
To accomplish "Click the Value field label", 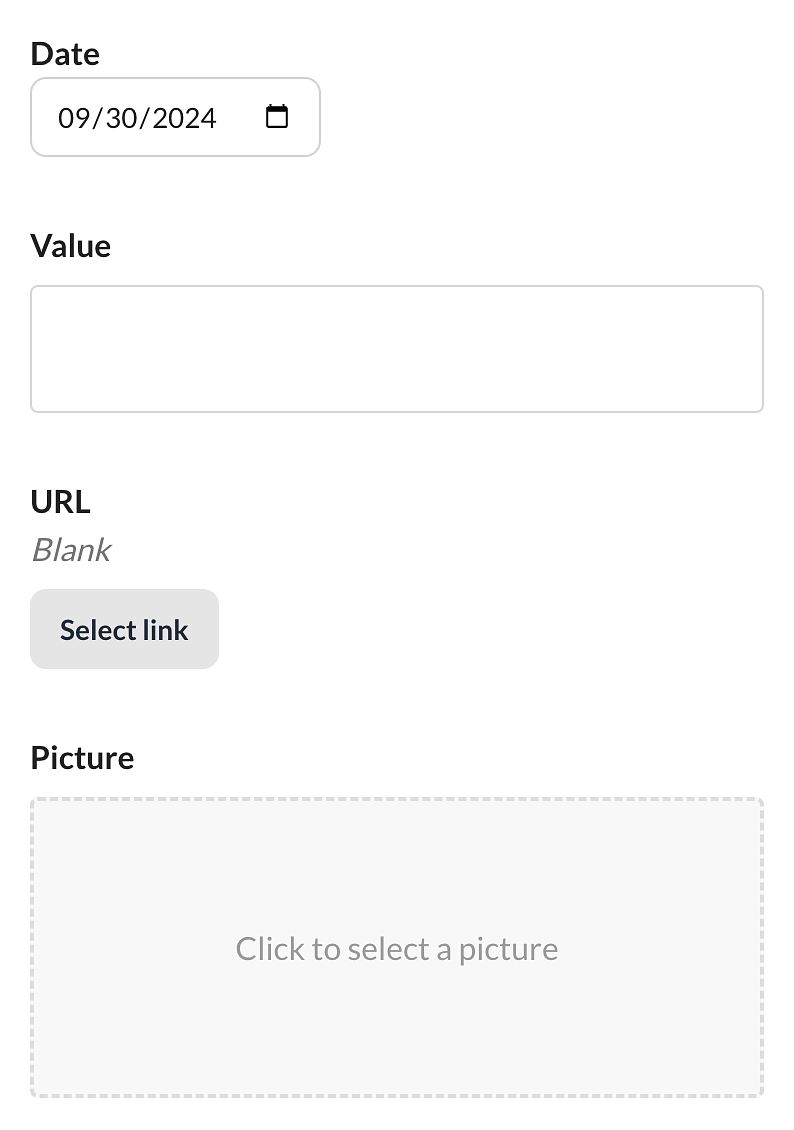I will point(71,246).
